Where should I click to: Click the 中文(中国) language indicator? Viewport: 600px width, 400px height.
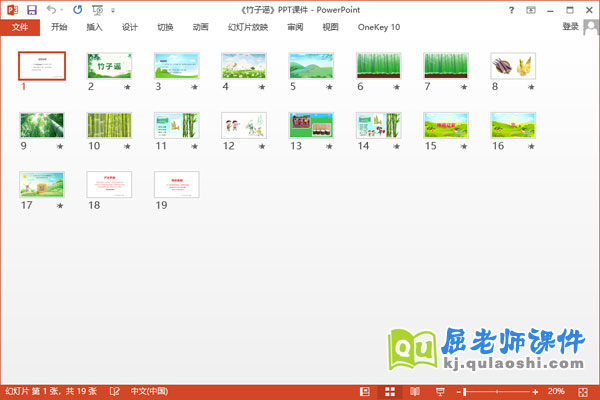click(x=149, y=391)
